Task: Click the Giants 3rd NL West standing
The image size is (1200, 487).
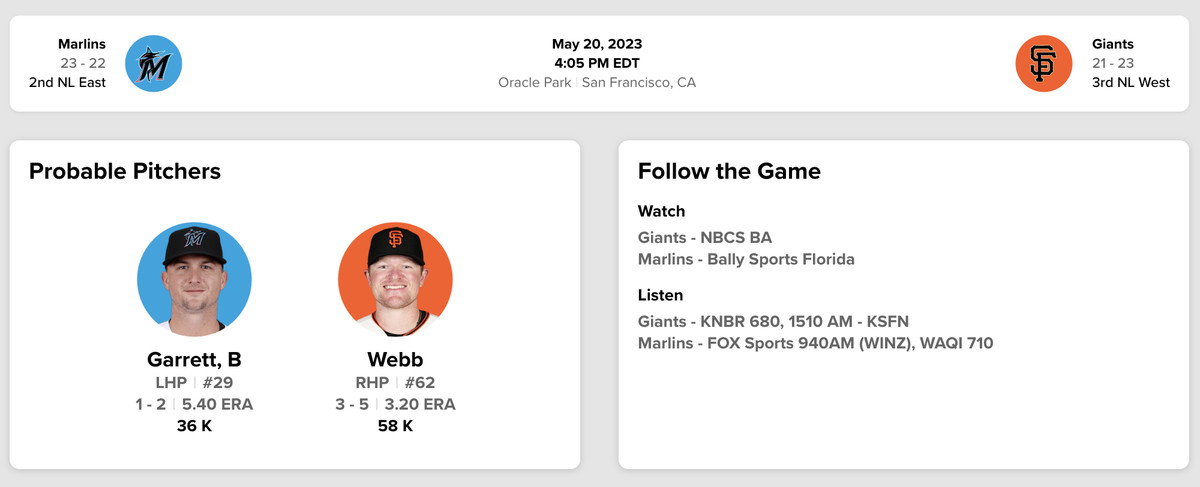Action: point(1131,82)
